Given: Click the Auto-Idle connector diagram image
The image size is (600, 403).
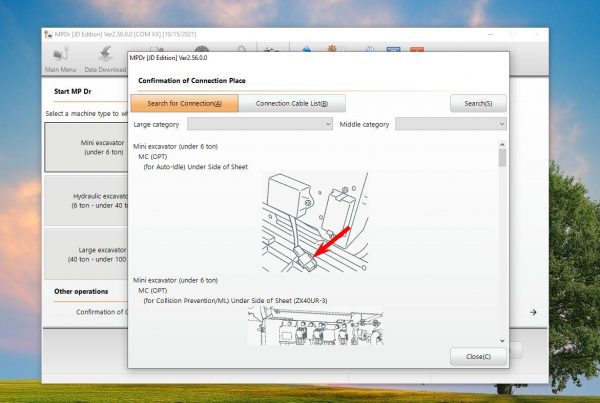Looking at the screenshot, I should pos(315,222).
